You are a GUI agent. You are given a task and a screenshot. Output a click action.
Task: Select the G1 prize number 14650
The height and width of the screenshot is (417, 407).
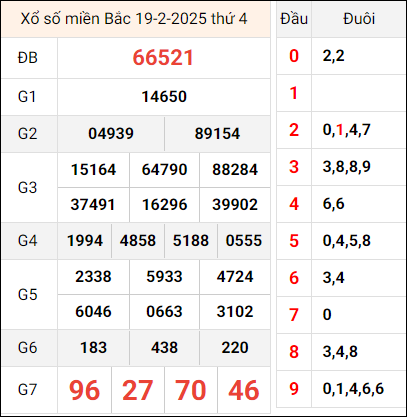point(164,97)
